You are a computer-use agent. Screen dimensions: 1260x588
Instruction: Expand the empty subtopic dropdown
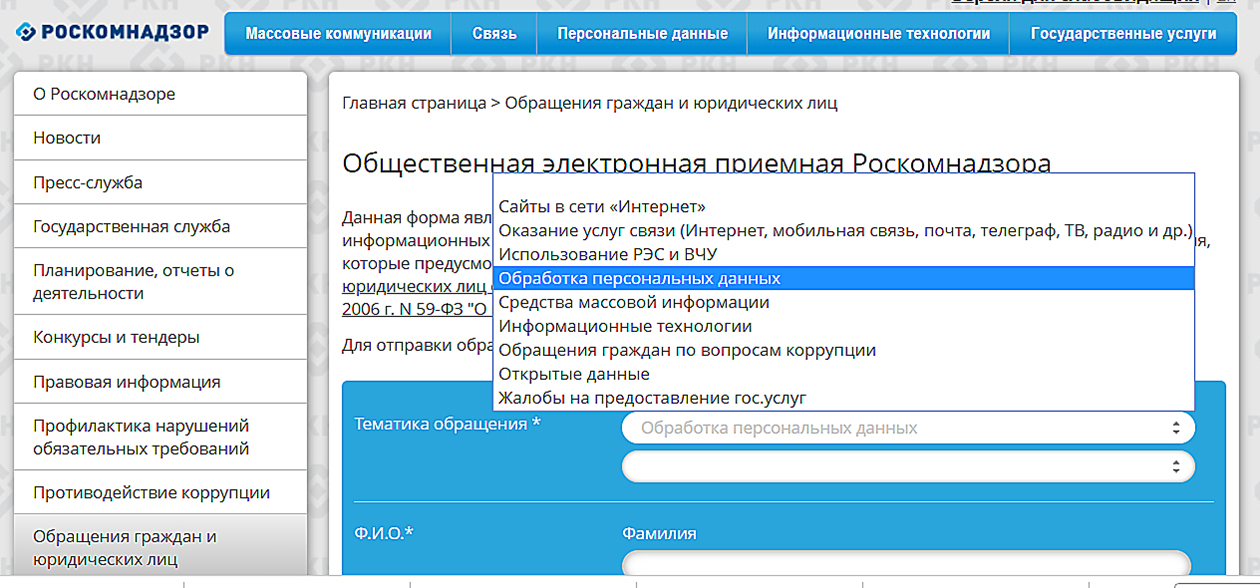[x=908, y=466]
